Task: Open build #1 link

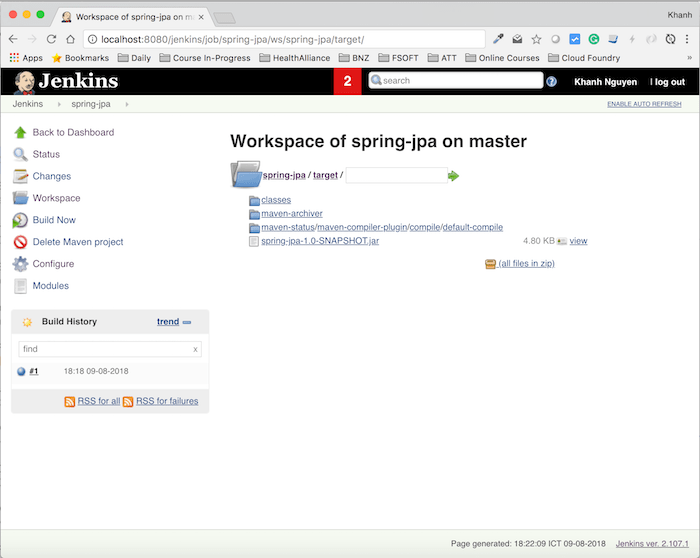Action: [x=34, y=371]
